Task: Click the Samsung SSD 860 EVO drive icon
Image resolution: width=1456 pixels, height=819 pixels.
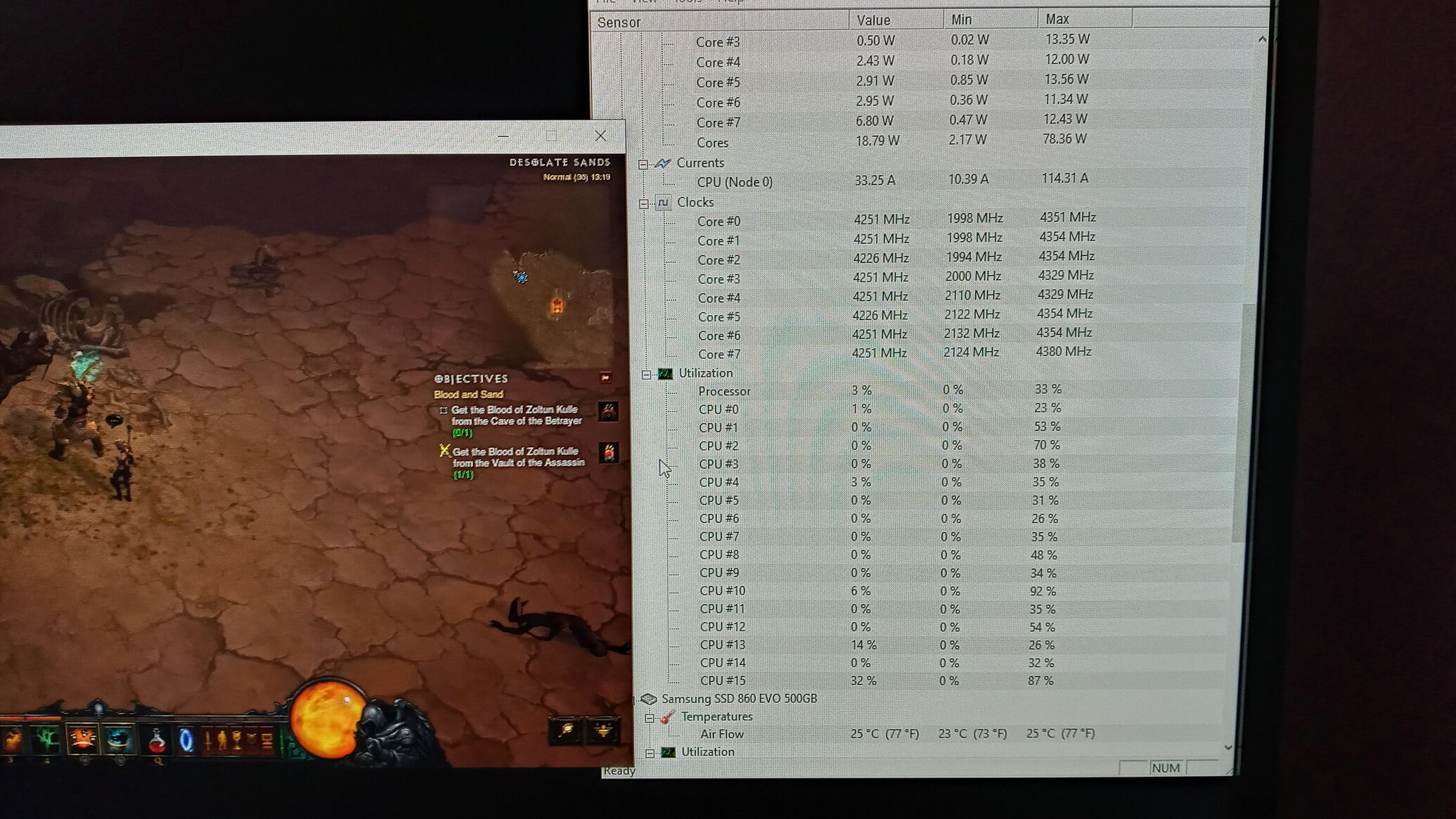Action: 648,699
